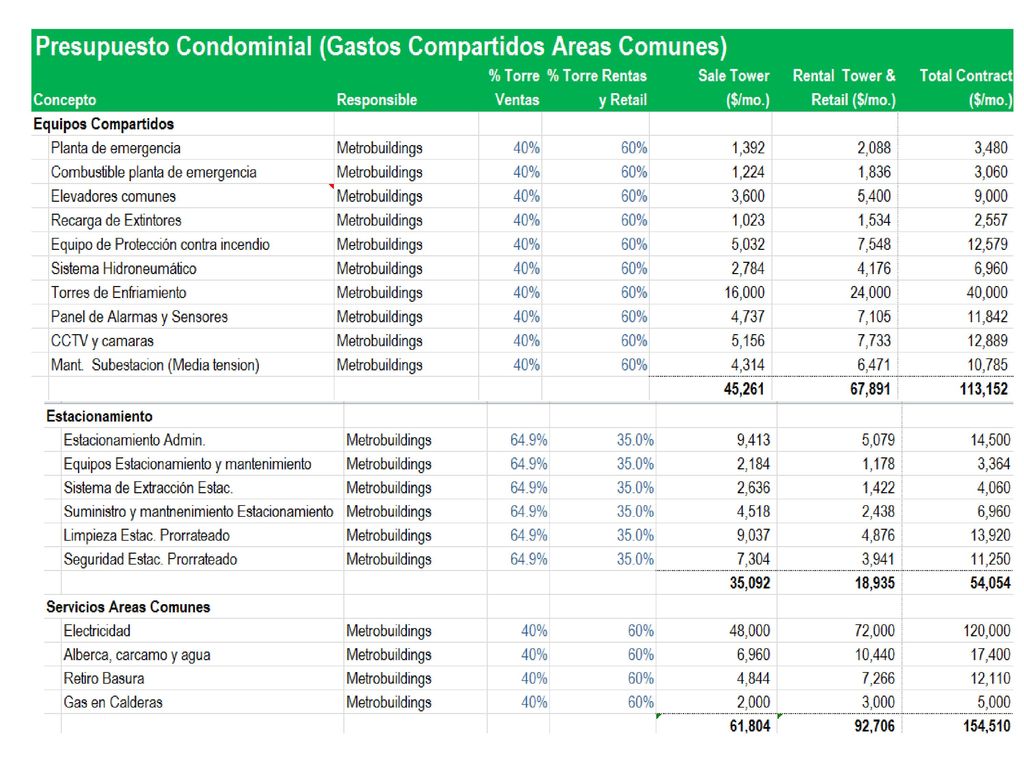The height and width of the screenshot is (768, 1024).
Task: Click the 'Combustible planta de emergencia' cell
Action: coord(153,172)
